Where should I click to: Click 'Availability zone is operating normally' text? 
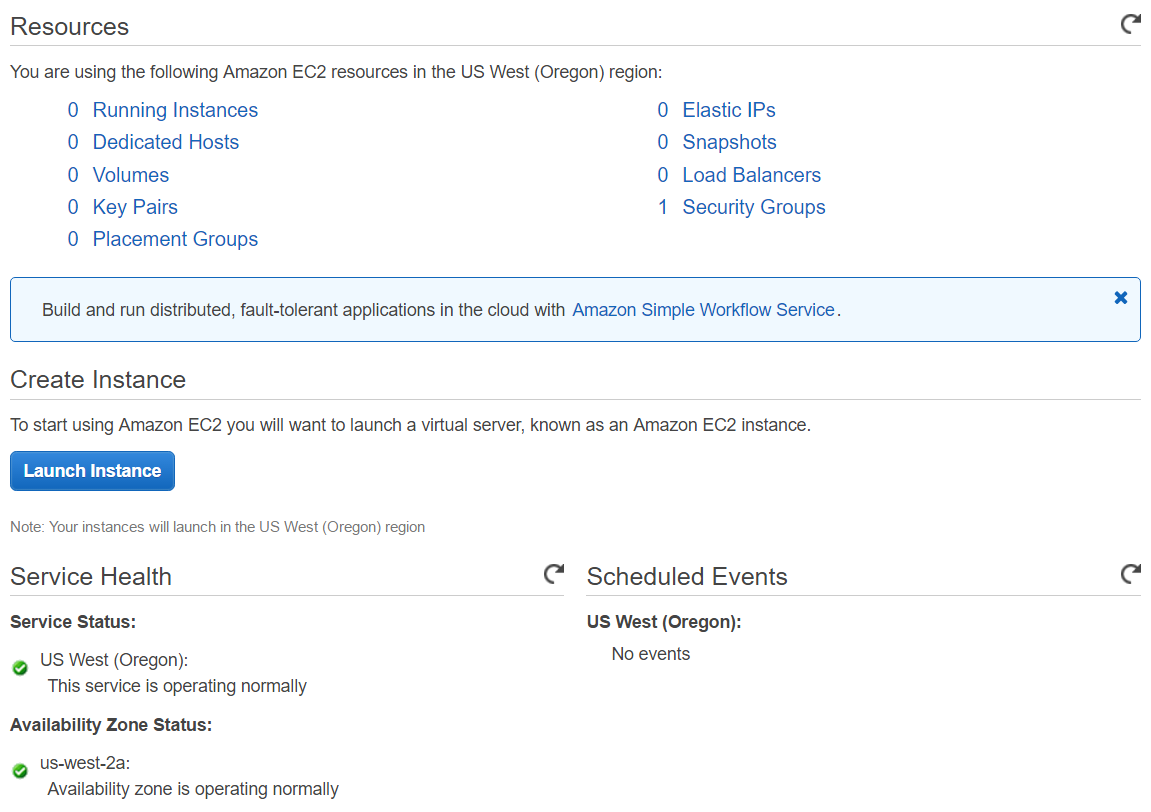pyautogui.click(x=193, y=789)
